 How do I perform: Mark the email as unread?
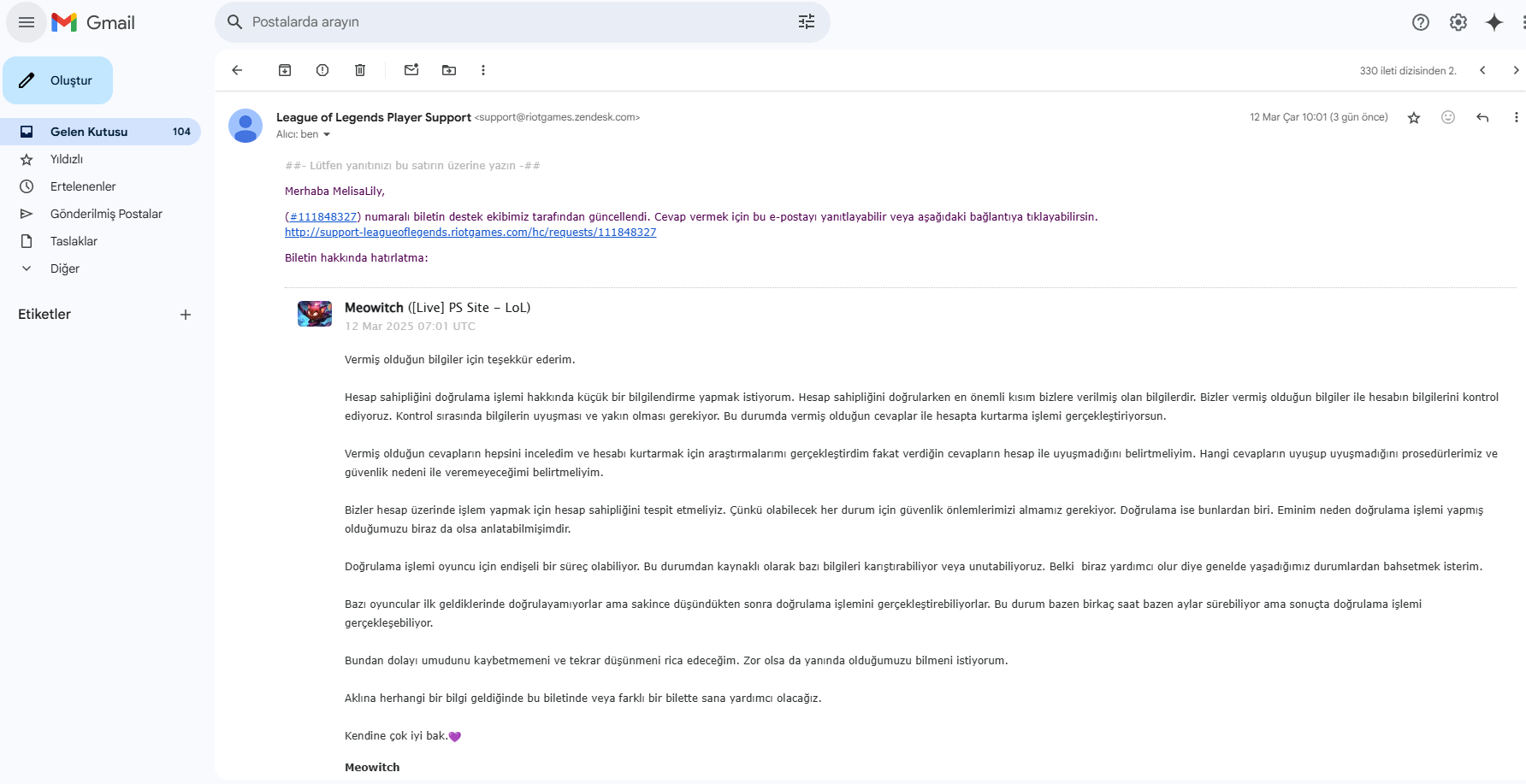click(411, 70)
